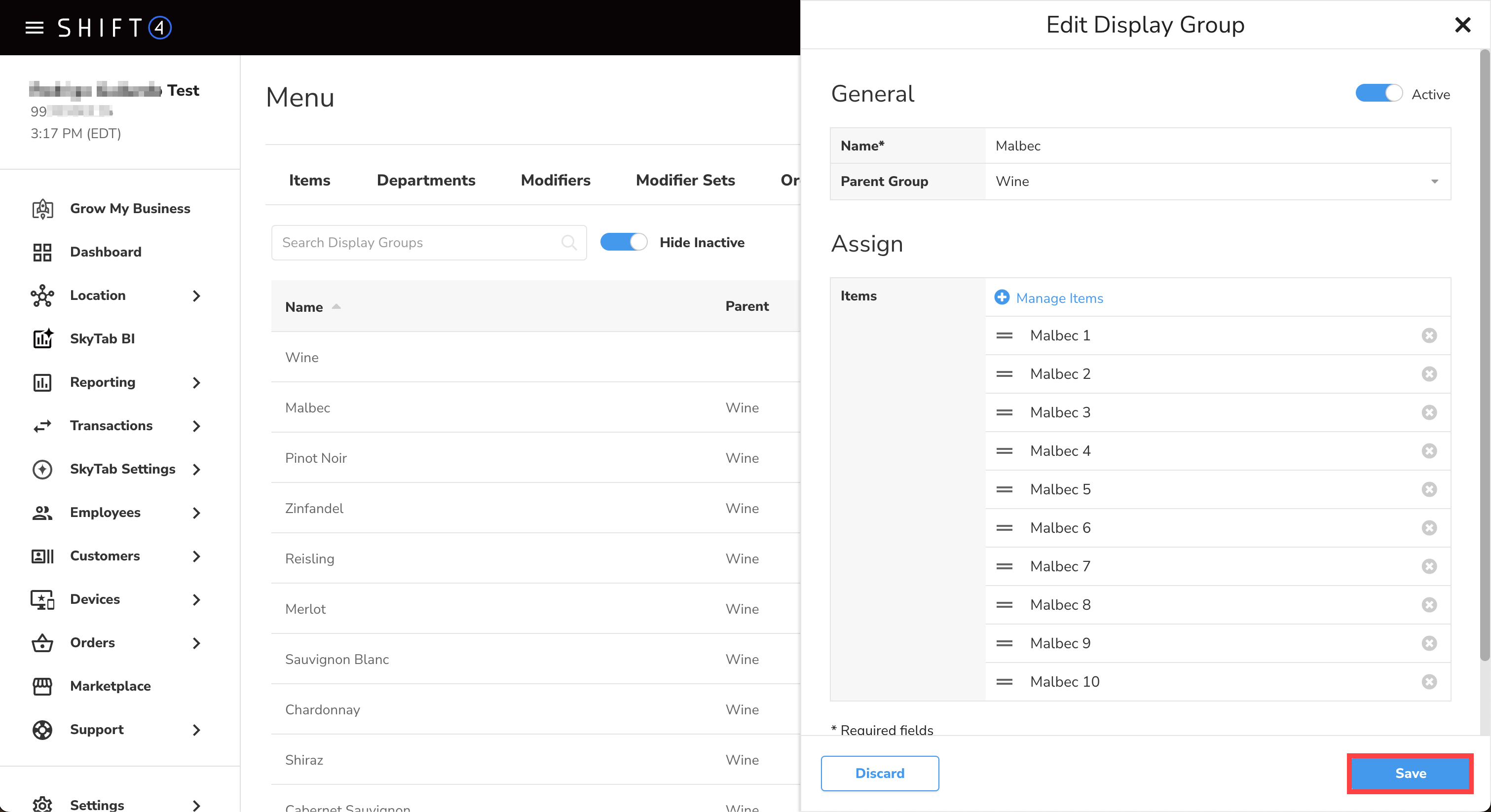Remove Malbec 10 from the group

tap(1429, 682)
